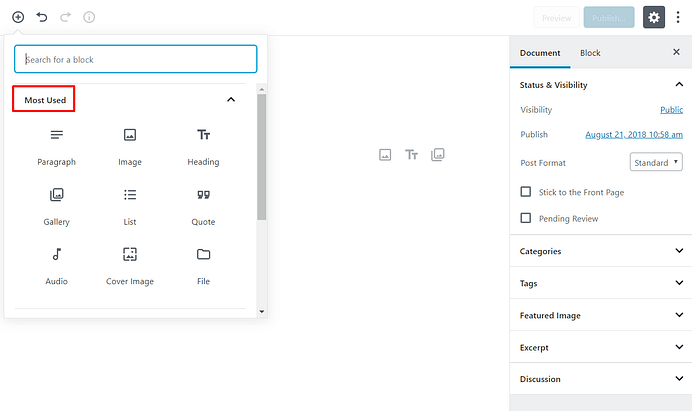The image size is (692, 411).
Task: Click the Undo arrow icon
Action: coord(42,17)
